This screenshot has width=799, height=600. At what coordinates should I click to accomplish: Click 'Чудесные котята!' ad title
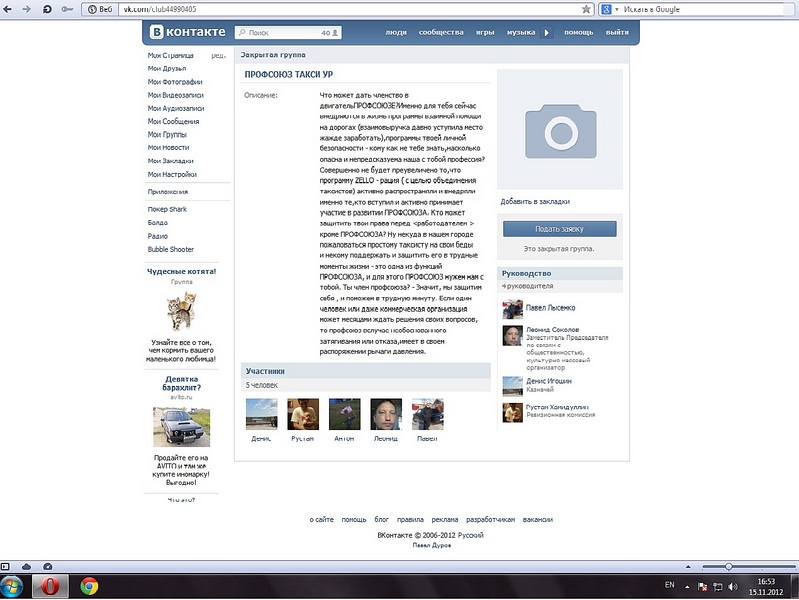pos(181,271)
